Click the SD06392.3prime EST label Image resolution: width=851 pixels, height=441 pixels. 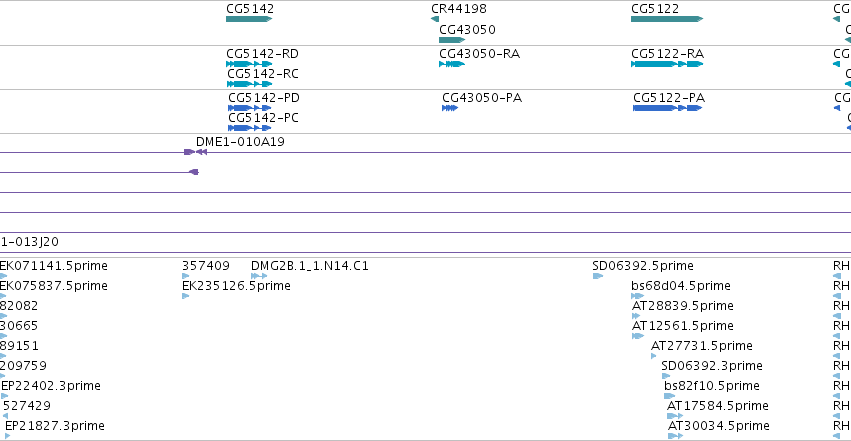(x=712, y=366)
